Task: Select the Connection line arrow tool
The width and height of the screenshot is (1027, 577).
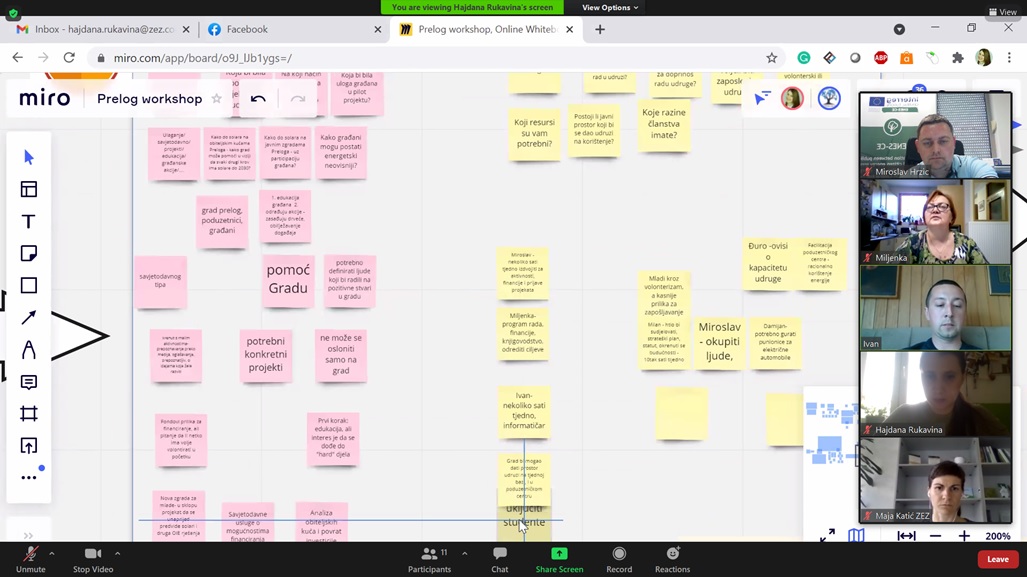Action: 29,318
